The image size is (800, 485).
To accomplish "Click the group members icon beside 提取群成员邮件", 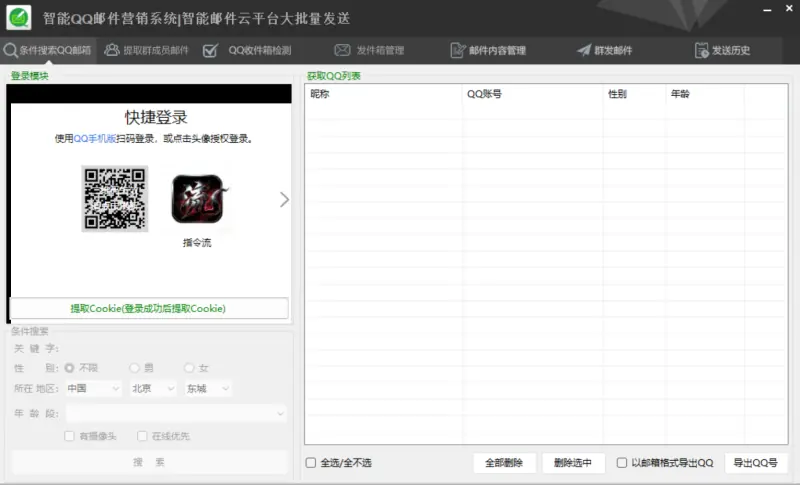I will coord(112,50).
